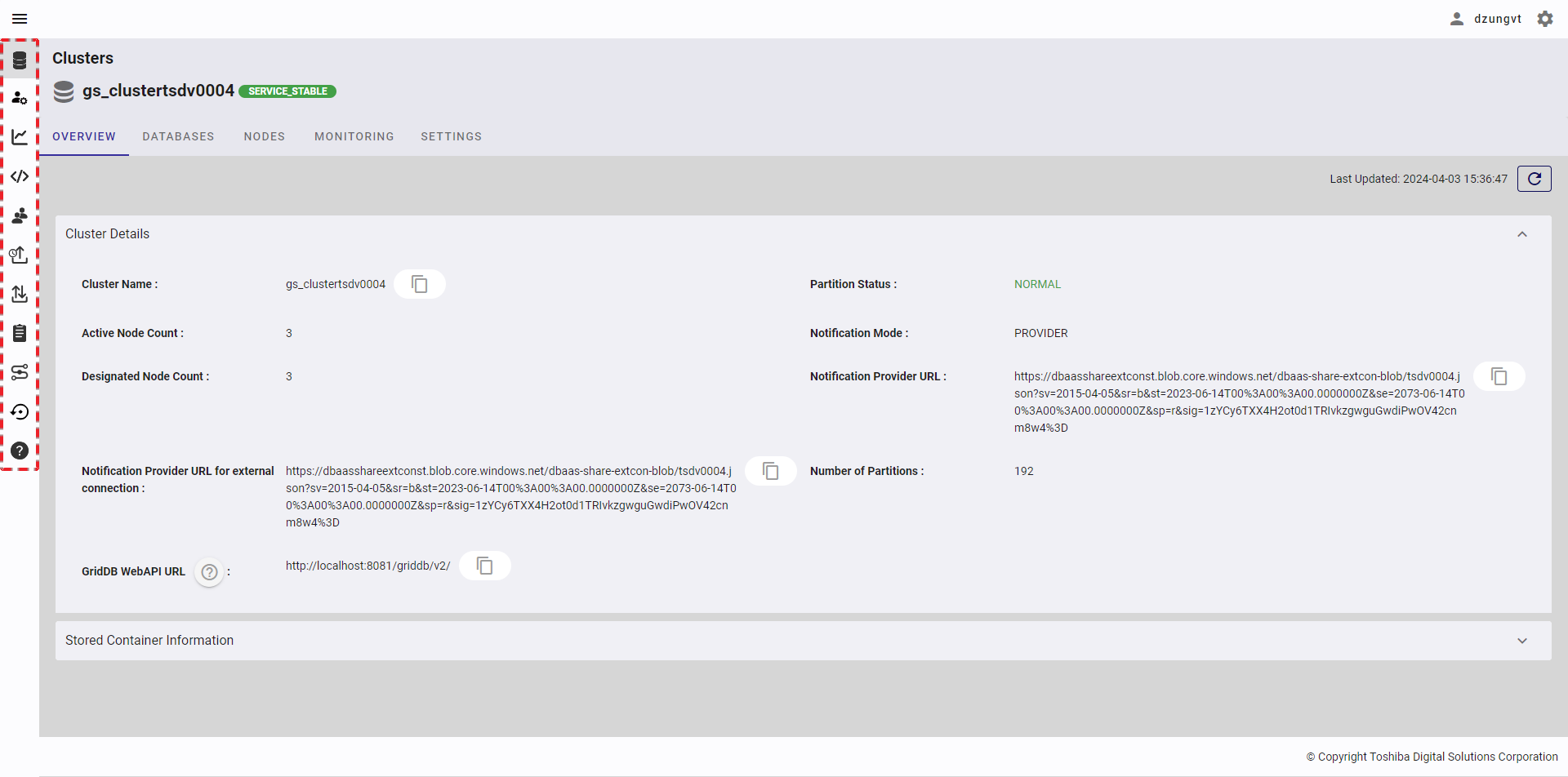
Task: Open the gear settings in header
Action: pyautogui.click(x=1544, y=19)
